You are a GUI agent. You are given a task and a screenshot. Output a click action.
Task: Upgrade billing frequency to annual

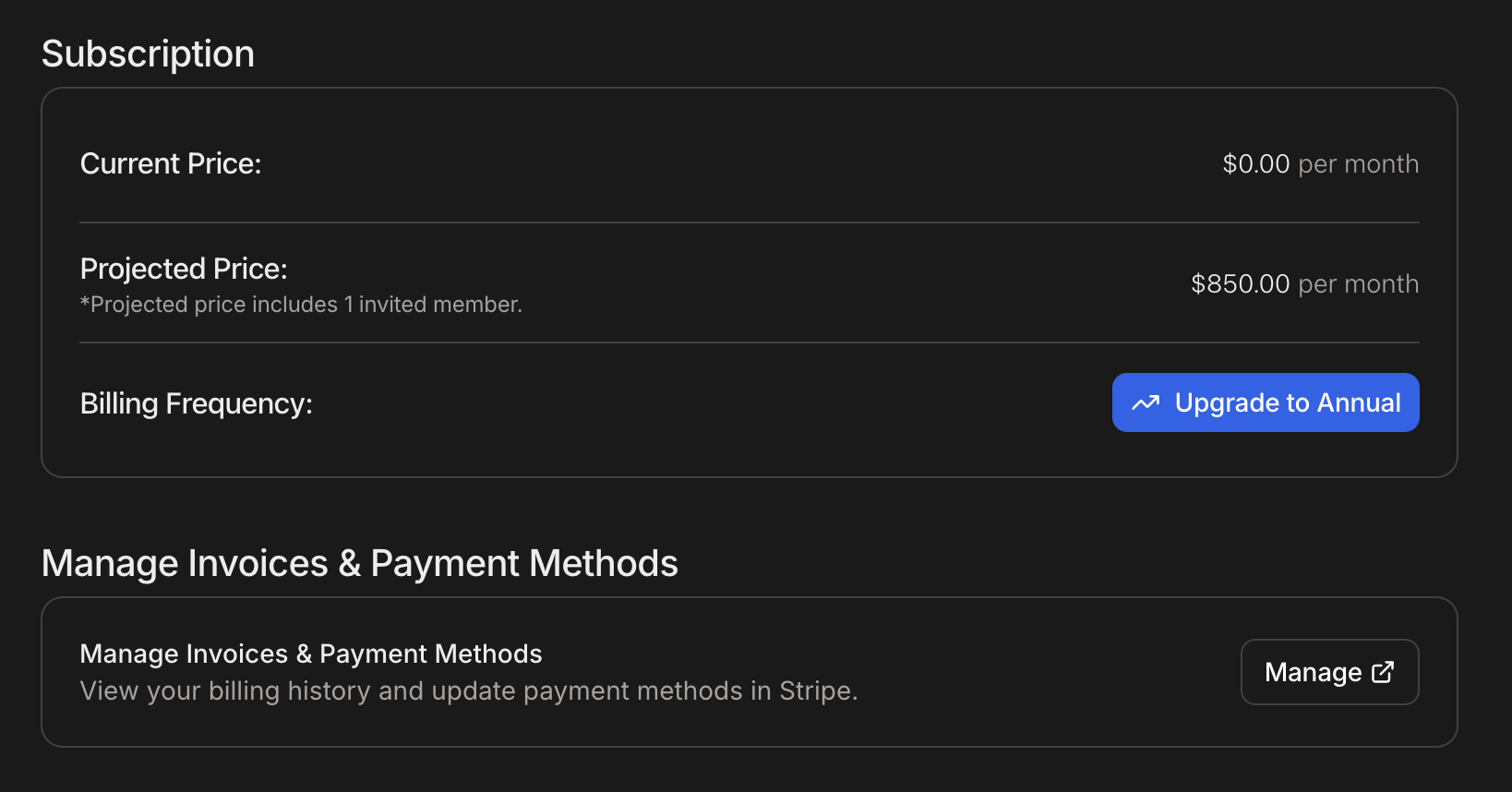[x=1266, y=402]
